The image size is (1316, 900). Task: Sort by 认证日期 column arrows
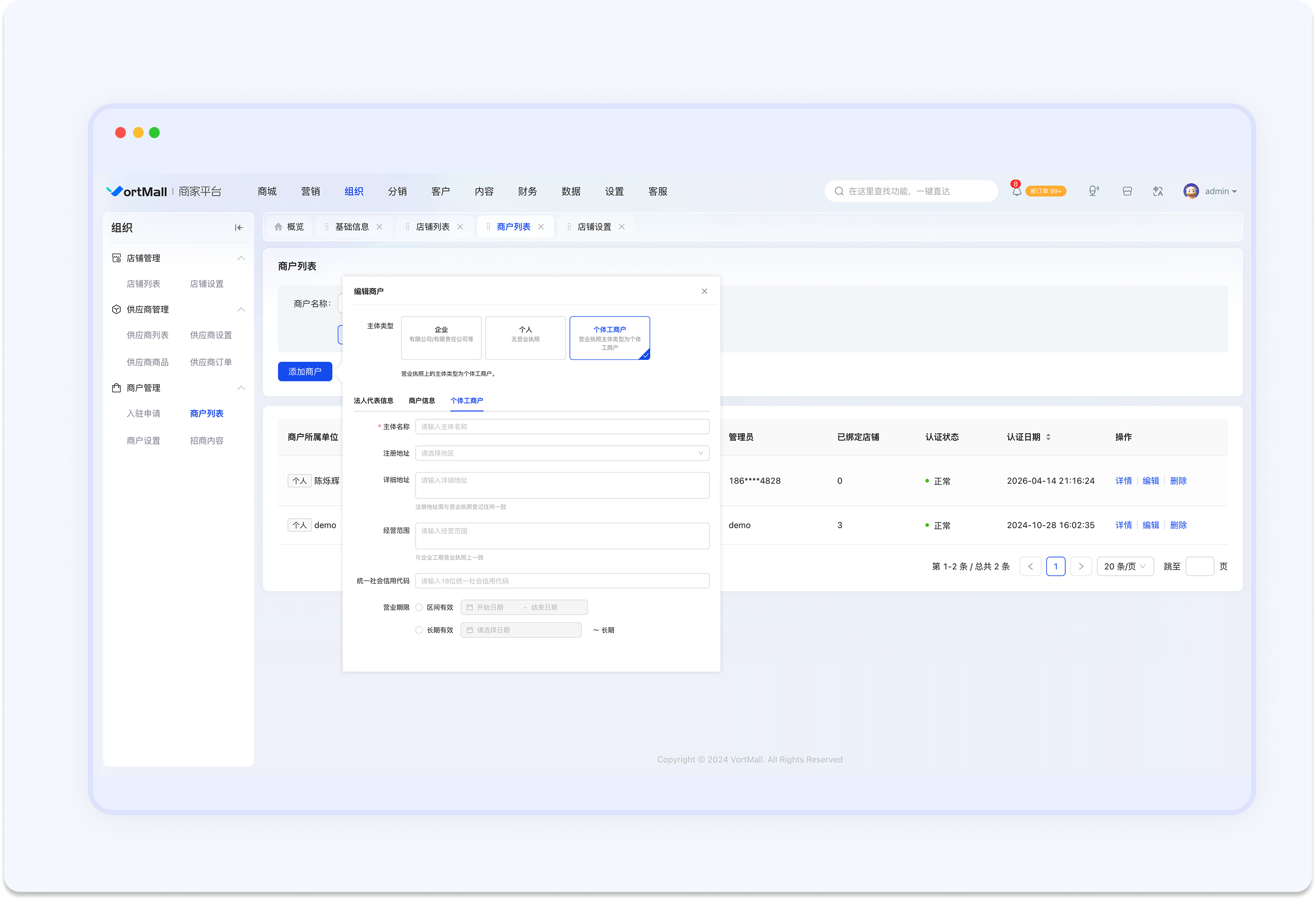pos(1048,437)
